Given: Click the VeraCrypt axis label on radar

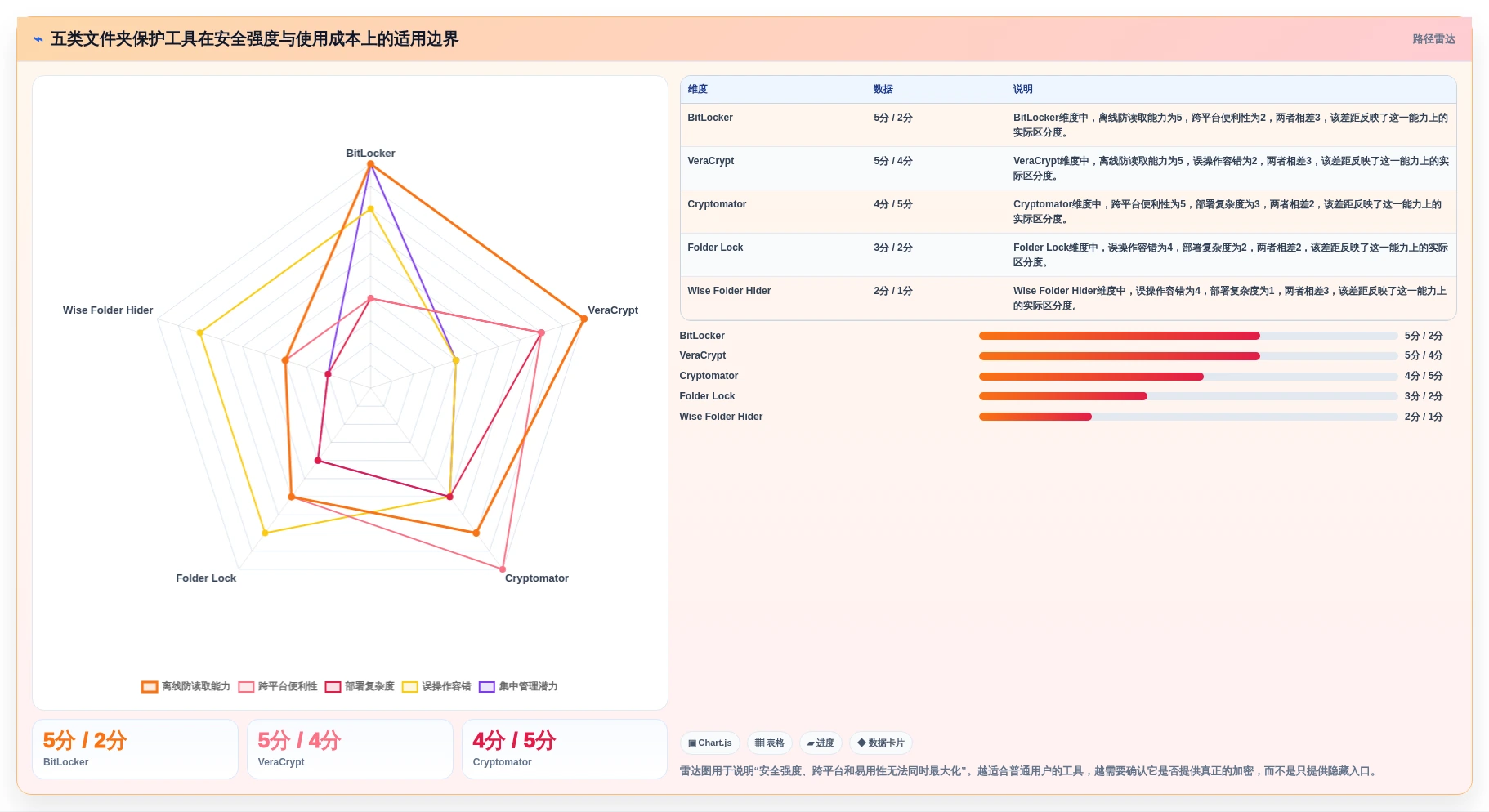Looking at the screenshot, I should [x=613, y=310].
